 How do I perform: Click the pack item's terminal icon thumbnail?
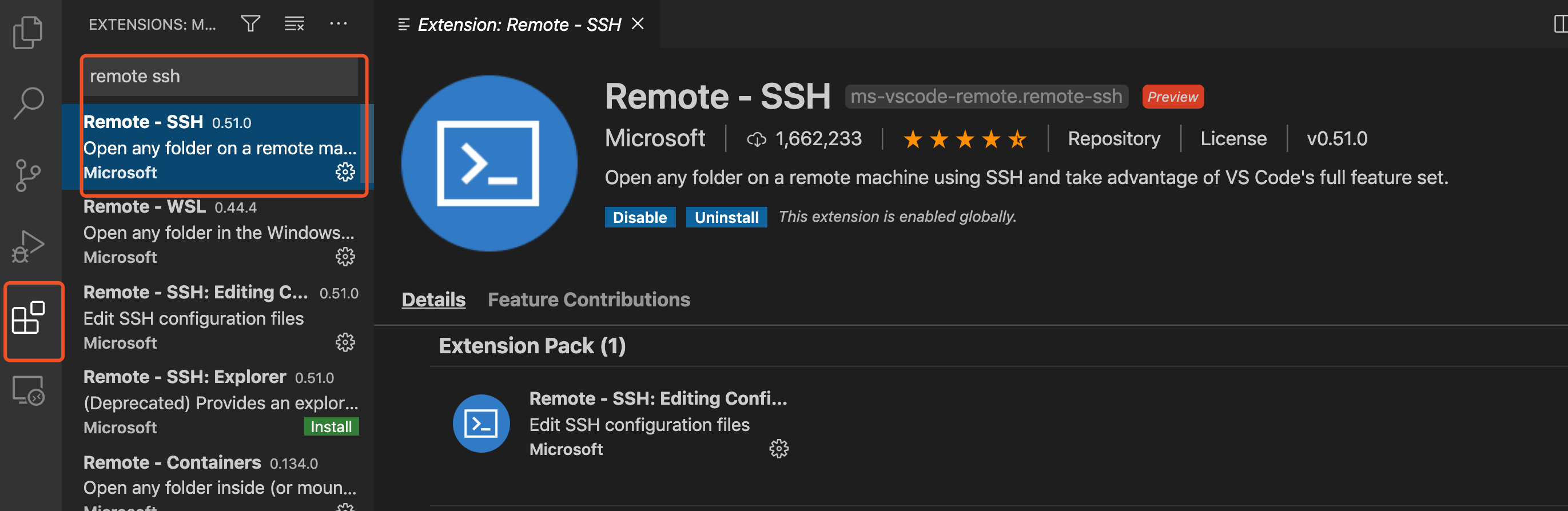pyautogui.click(x=481, y=424)
